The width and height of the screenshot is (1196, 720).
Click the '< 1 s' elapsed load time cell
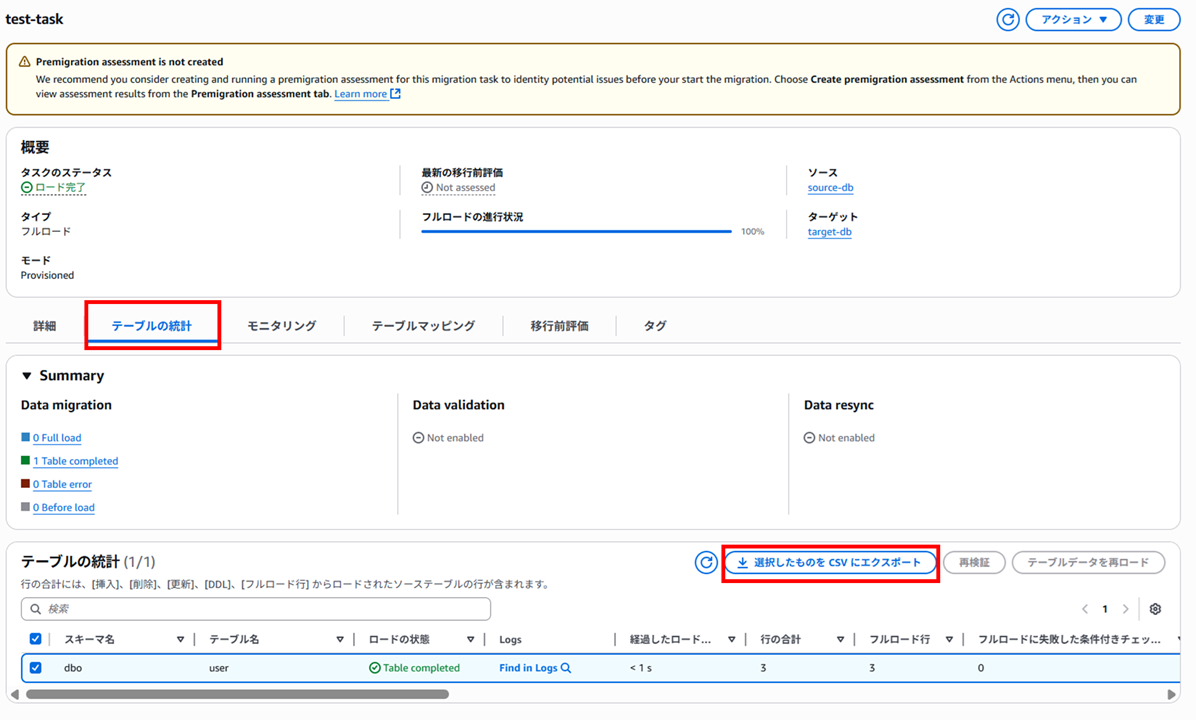[641, 667]
